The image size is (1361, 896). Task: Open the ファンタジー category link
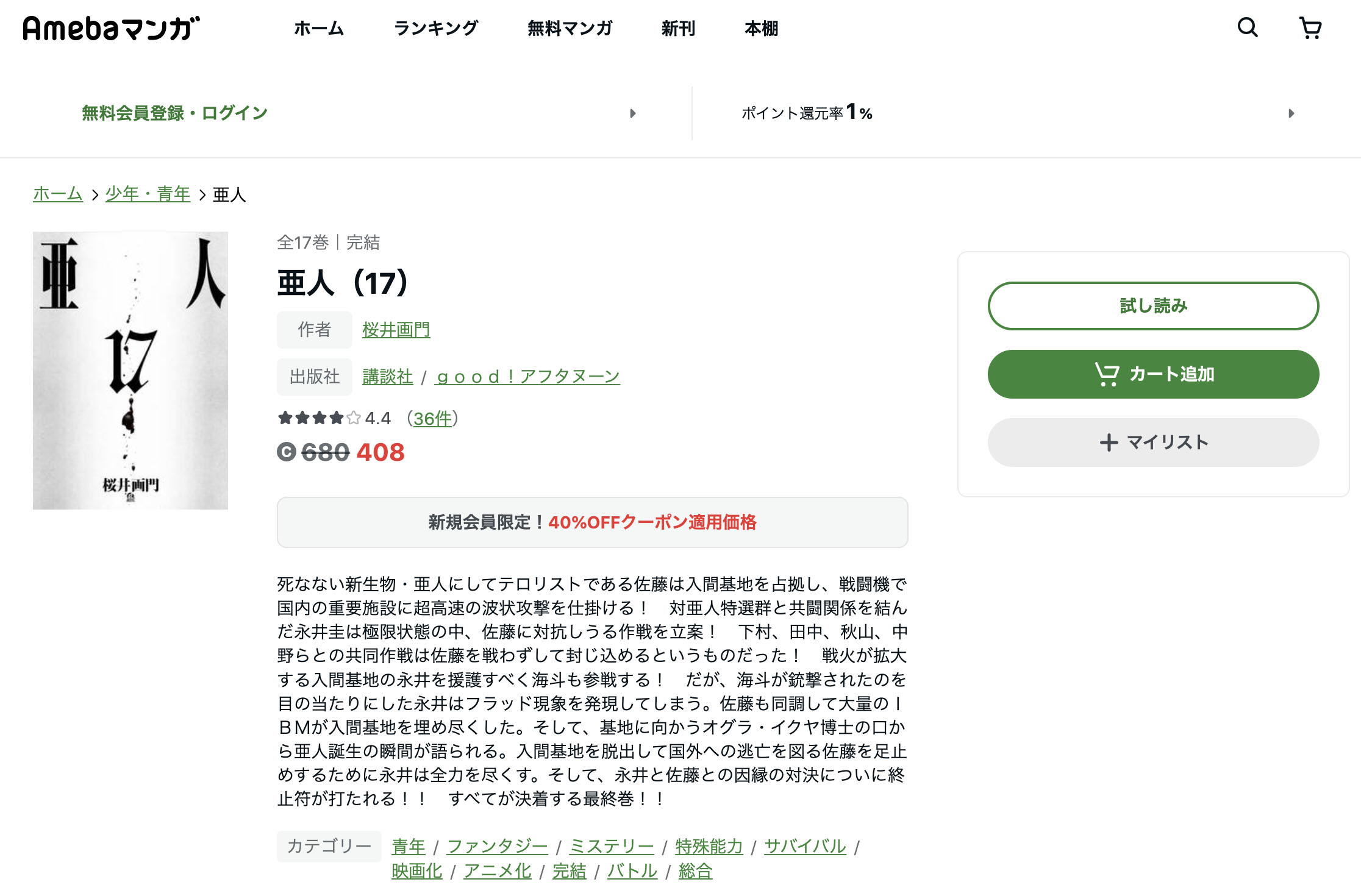pos(498,847)
